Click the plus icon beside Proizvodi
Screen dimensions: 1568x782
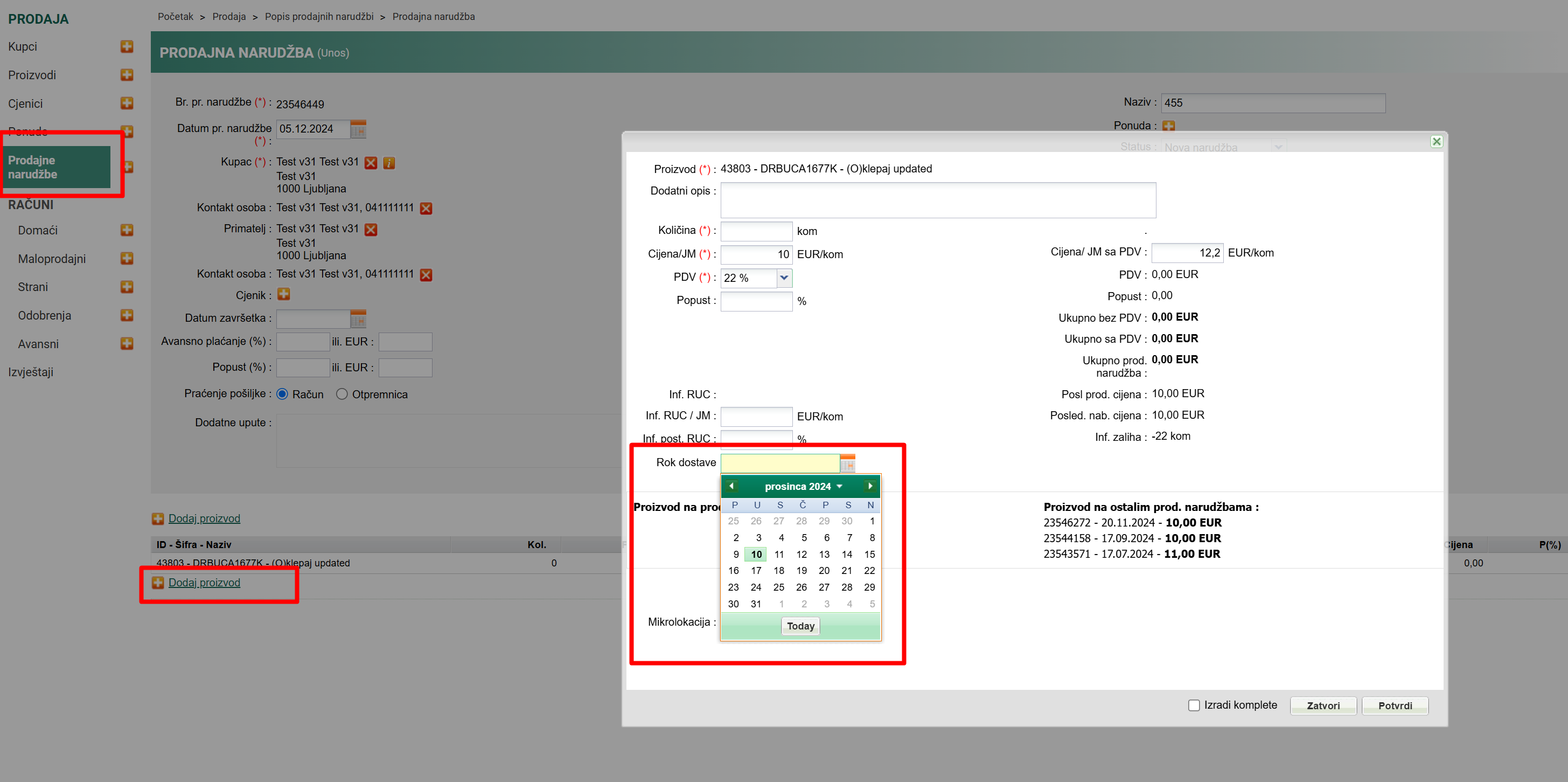pos(127,75)
